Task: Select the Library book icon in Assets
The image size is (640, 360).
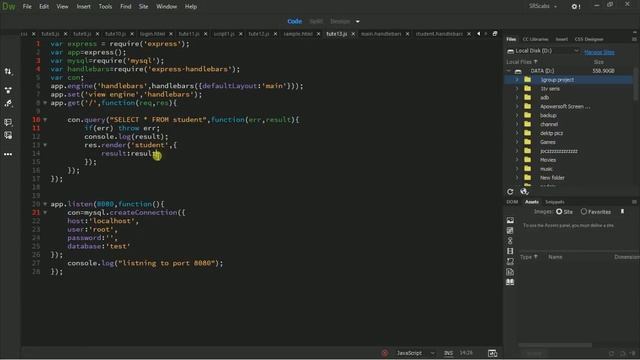Action: point(510,282)
